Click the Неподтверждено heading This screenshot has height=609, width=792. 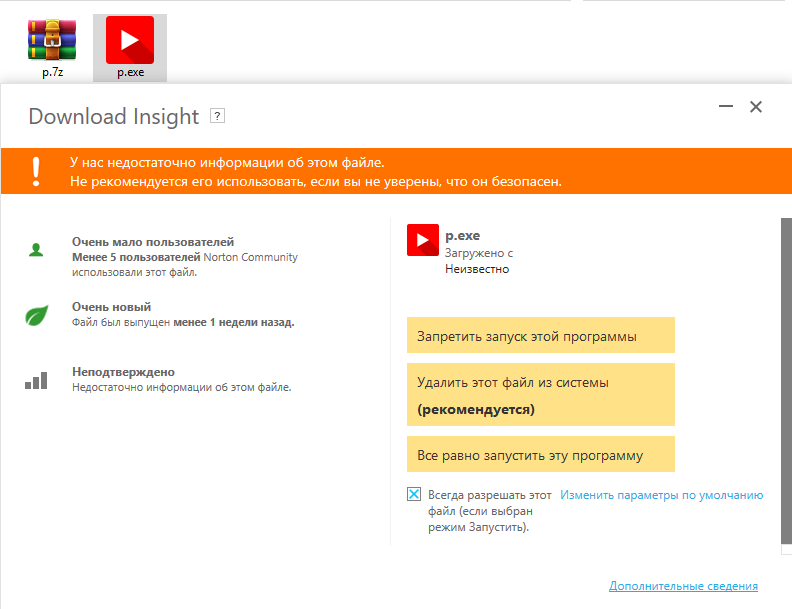click(123, 372)
